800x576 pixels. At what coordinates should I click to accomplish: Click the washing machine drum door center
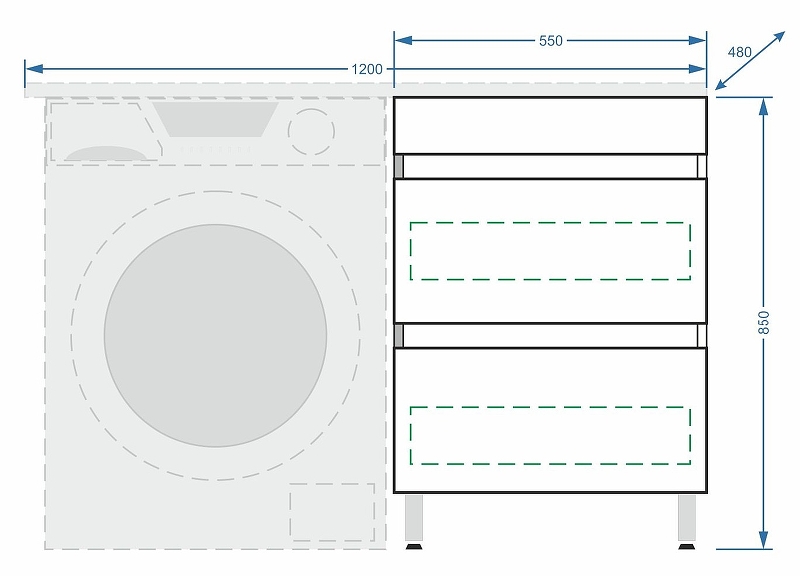coord(215,335)
